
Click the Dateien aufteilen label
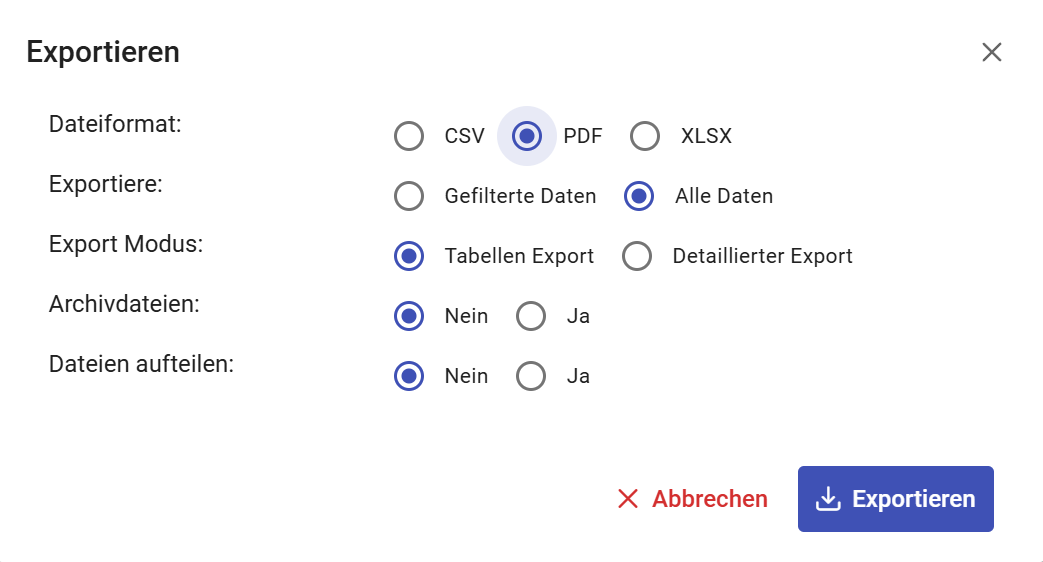click(x=141, y=364)
